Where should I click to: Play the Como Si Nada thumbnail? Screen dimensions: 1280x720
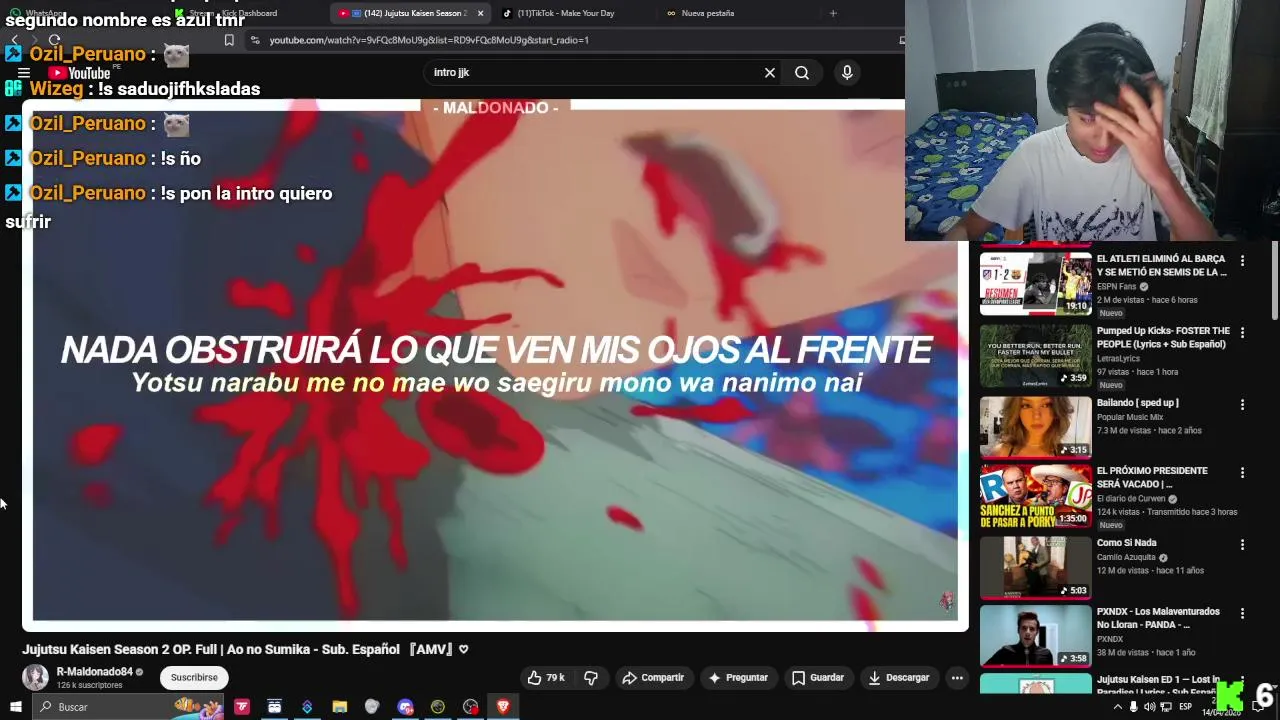[1035, 567]
